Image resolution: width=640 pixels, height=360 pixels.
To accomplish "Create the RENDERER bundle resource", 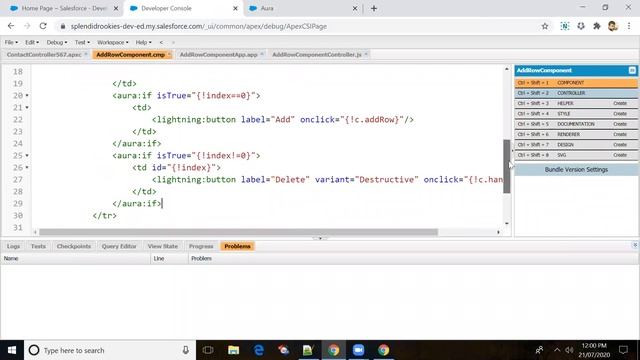I will (x=620, y=134).
